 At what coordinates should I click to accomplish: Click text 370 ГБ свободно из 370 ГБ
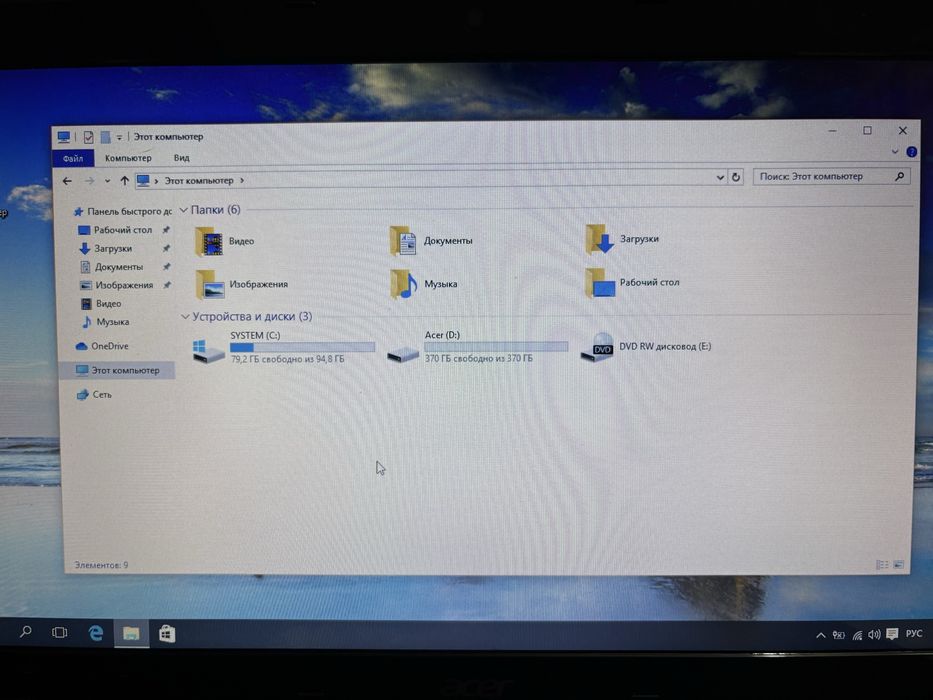click(x=479, y=358)
